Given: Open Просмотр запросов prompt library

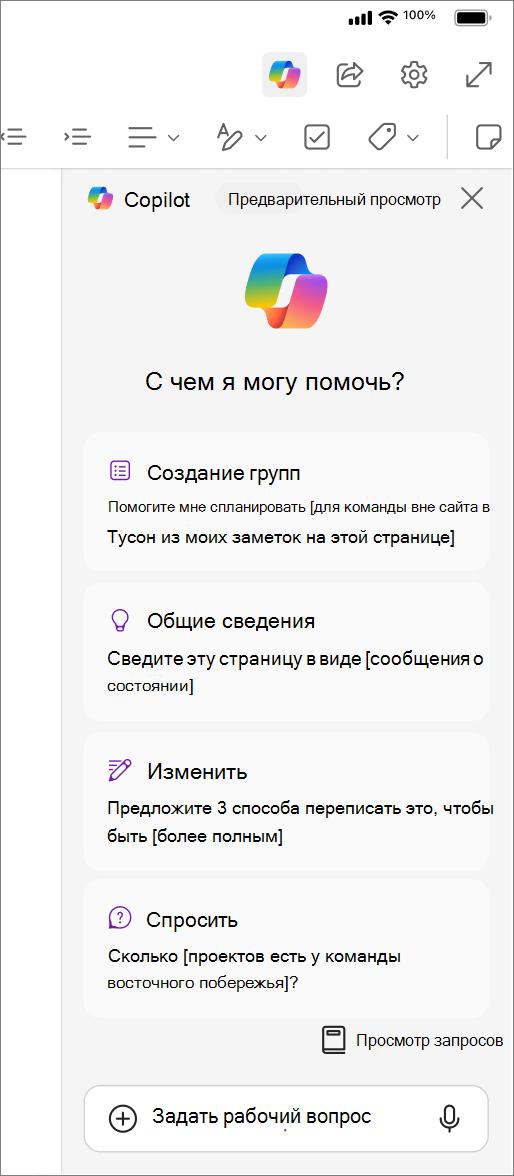Looking at the screenshot, I should [413, 1040].
